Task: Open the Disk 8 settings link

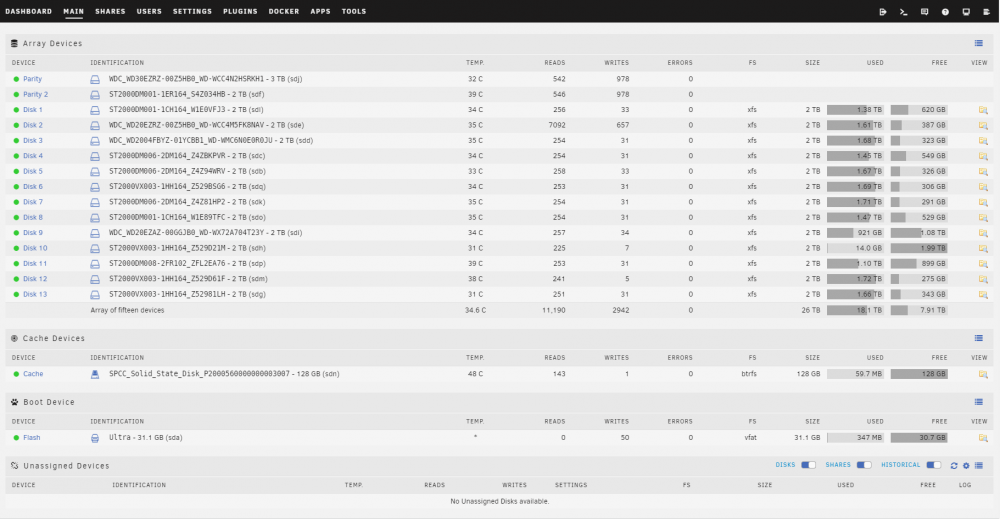Action: [33, 217]
